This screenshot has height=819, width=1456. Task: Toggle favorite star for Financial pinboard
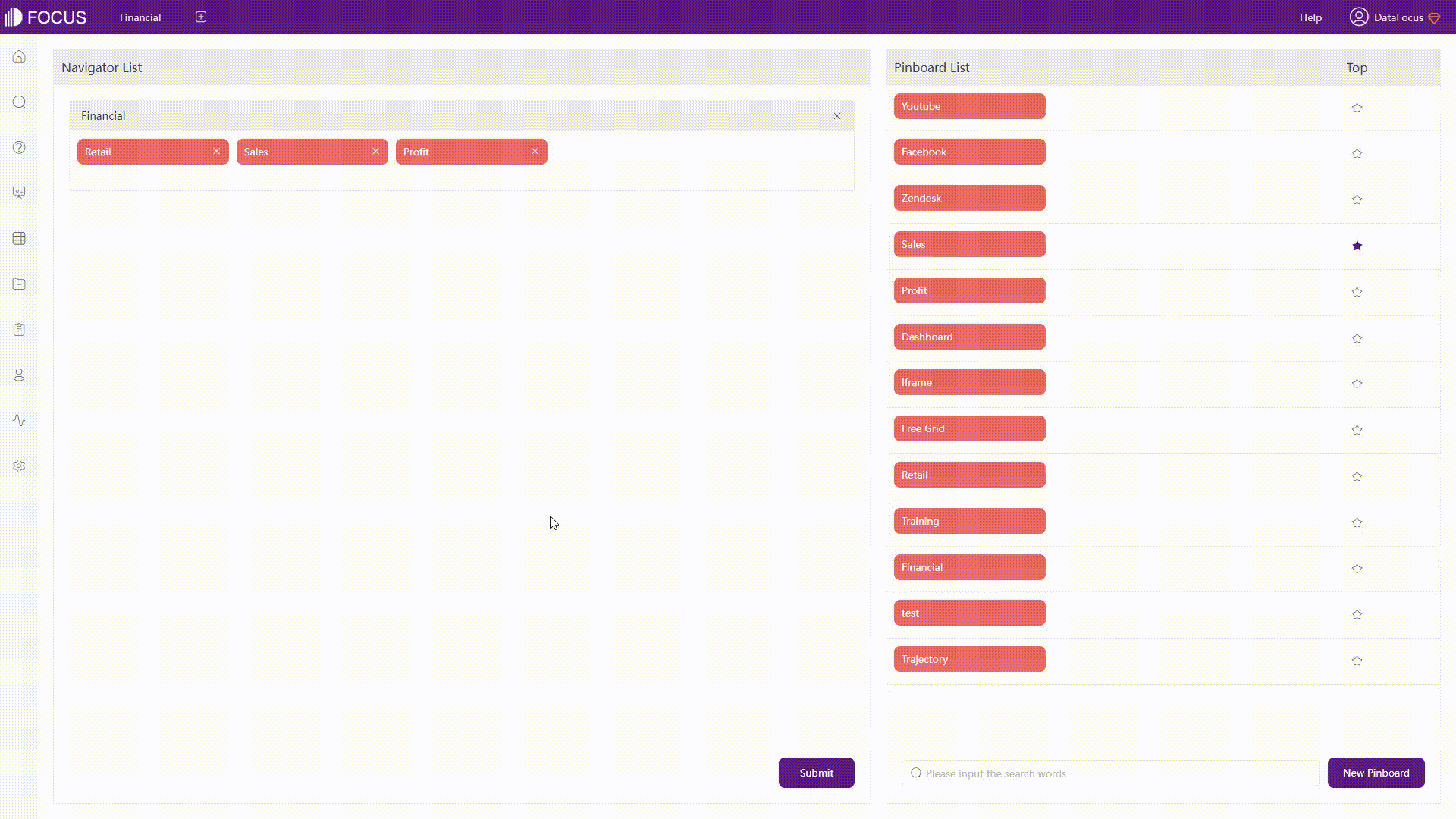[1357, 568]
